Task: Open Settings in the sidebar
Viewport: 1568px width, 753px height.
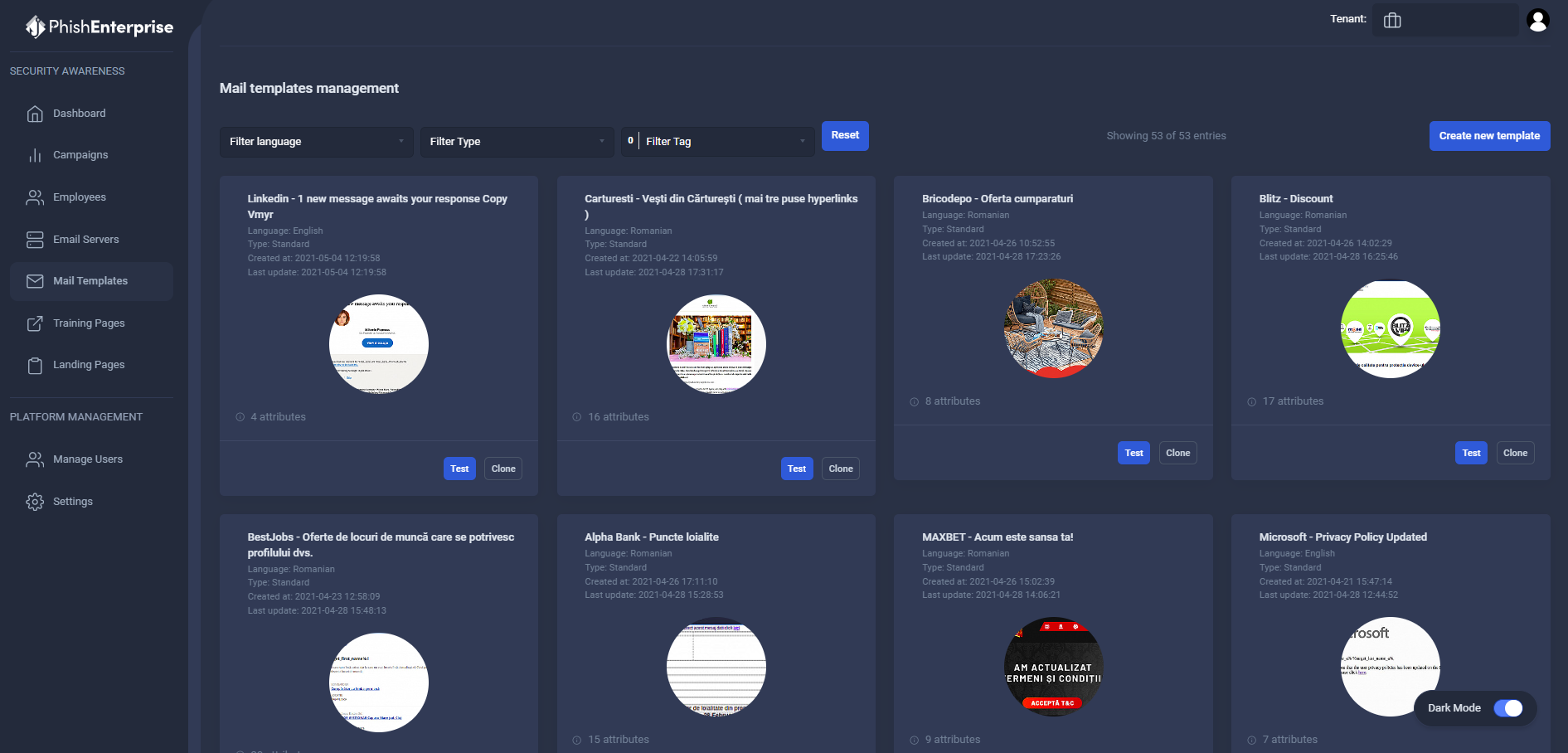Action: pyautogui.click(x=91, y=502)
